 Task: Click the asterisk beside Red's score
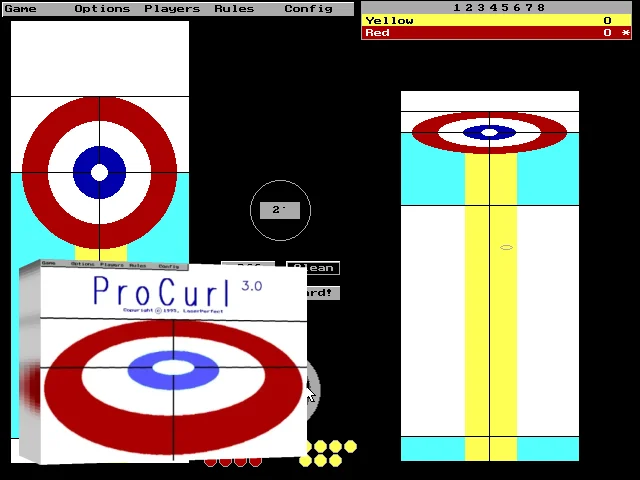pos(626,33)
